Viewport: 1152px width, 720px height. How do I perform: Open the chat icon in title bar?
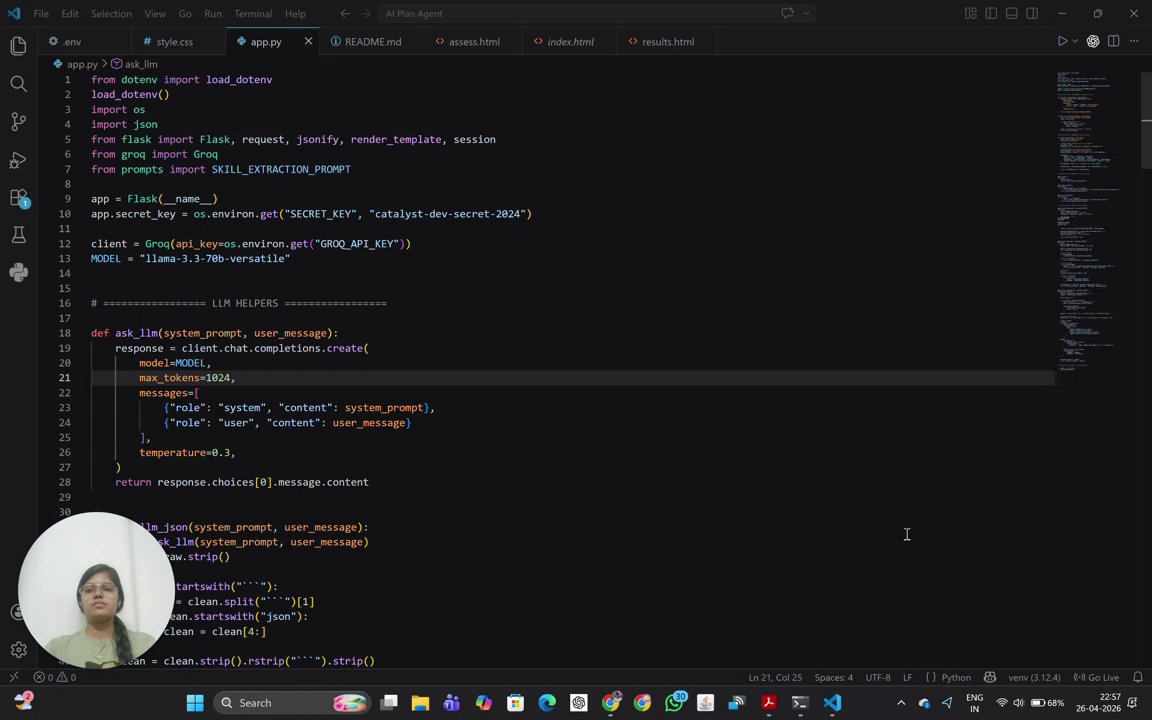point(788,13)
